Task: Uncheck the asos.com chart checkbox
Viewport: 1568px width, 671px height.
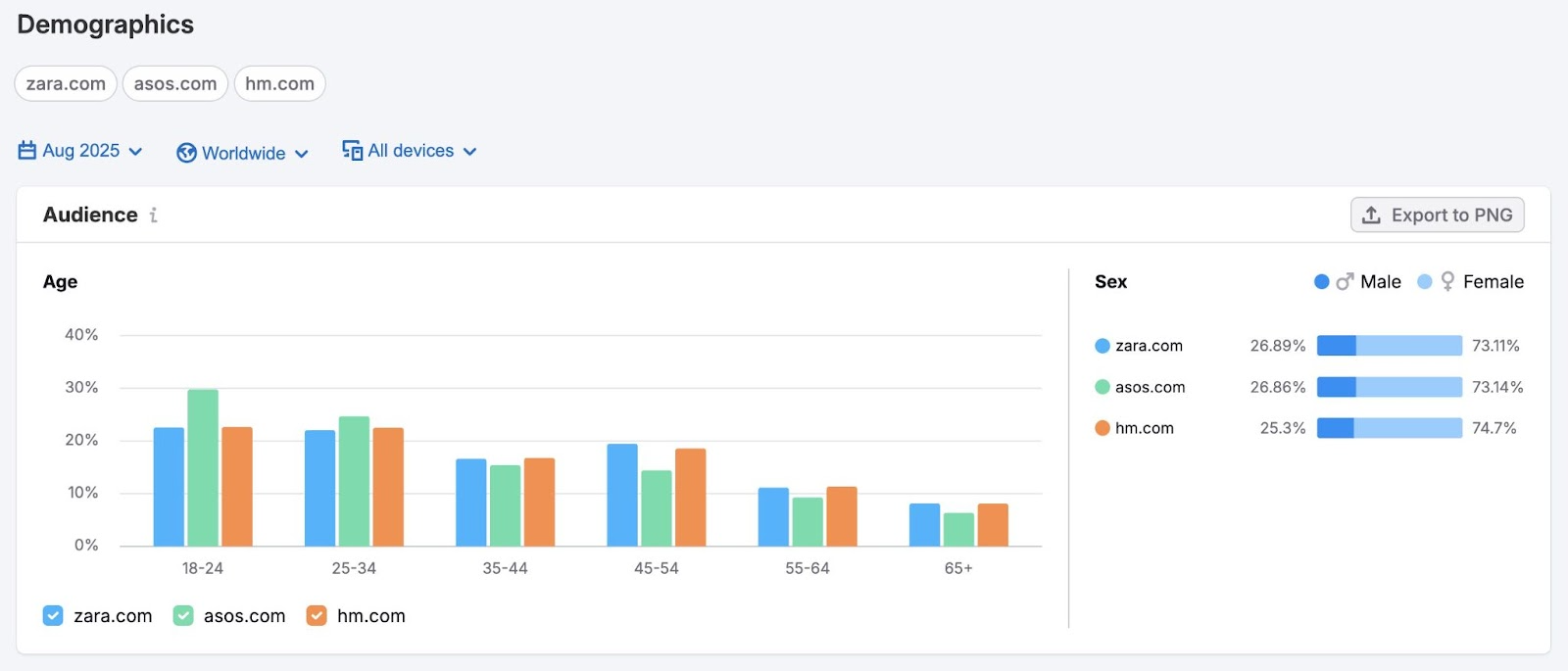Action: click(x=183, y=616)
